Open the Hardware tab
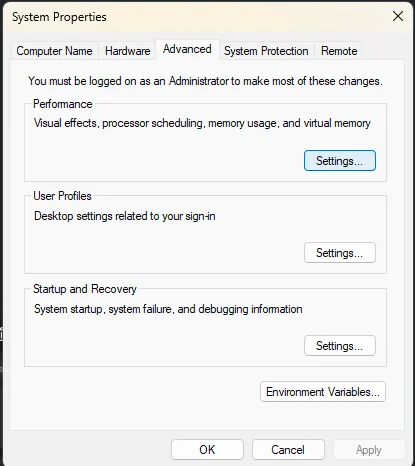Viewport: 415px width, 466px height. pos(127,51)
